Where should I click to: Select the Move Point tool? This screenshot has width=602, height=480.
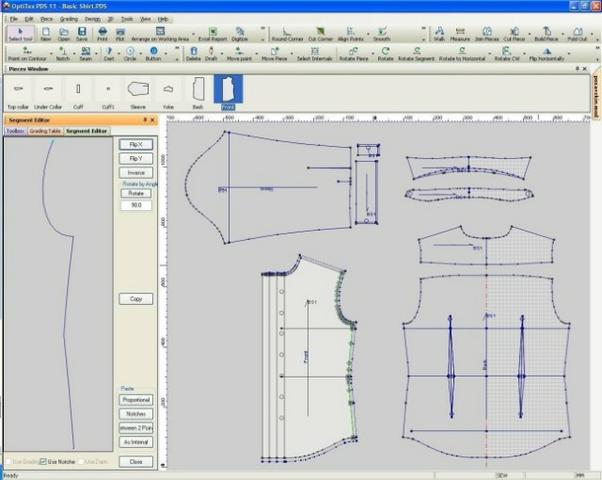tap(238, 54)
